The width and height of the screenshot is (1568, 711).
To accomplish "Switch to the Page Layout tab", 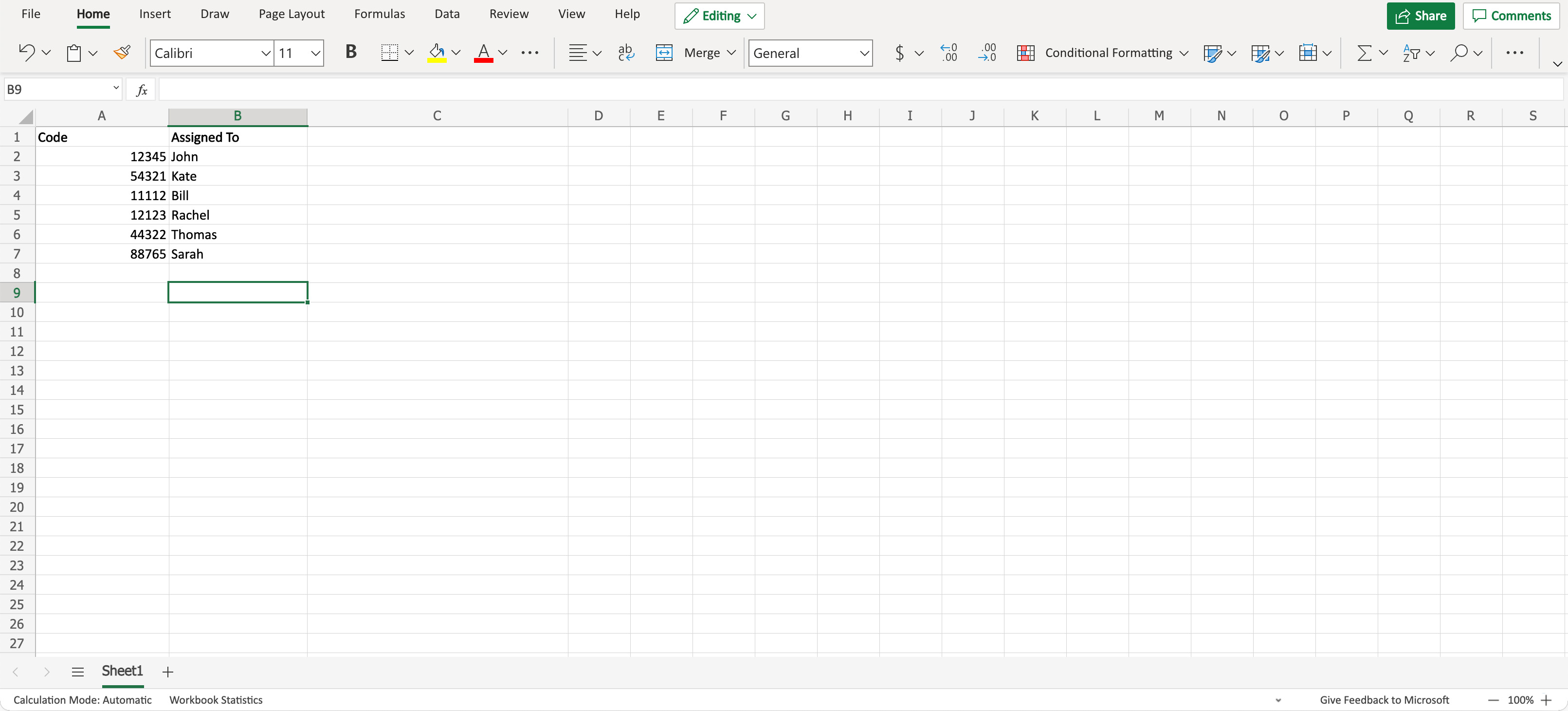I will pos(292,14).
